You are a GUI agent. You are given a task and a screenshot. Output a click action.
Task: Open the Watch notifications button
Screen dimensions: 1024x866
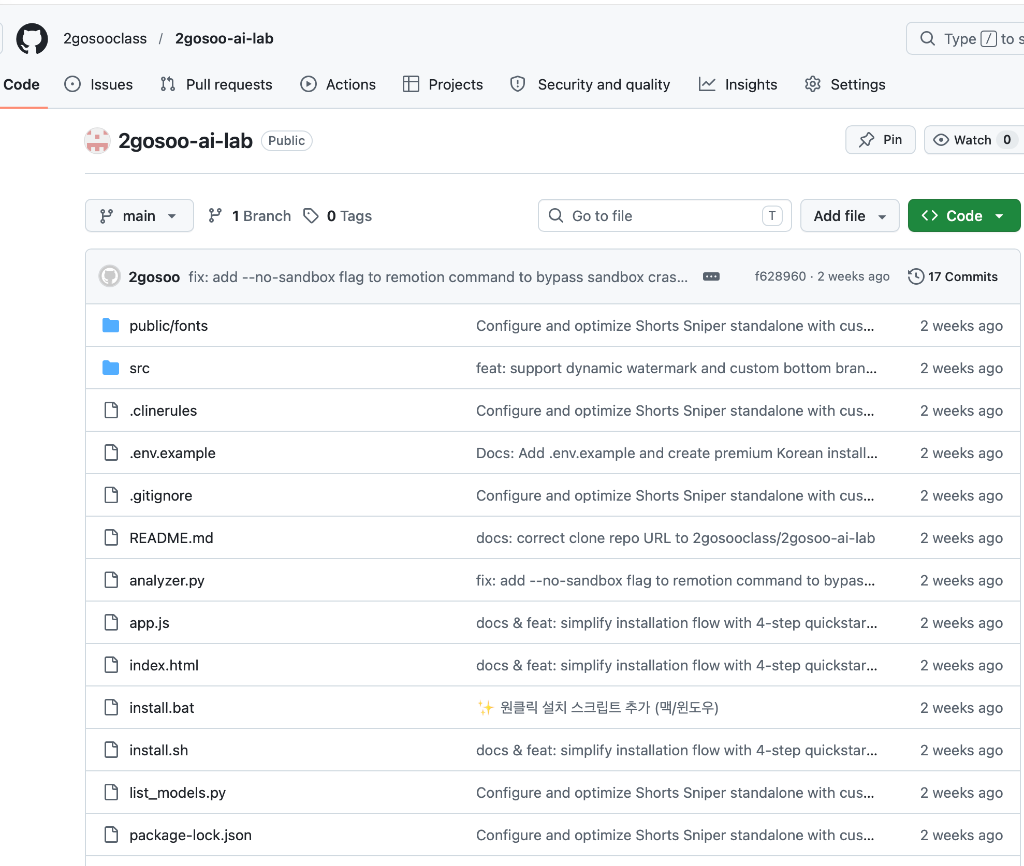click(974, 140)
